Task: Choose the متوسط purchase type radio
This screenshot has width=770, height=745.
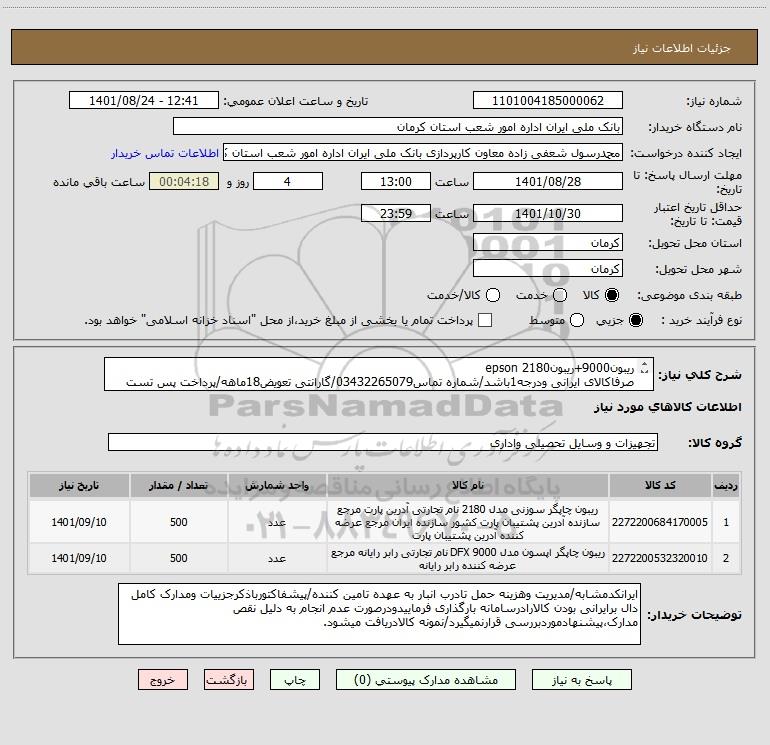Action: click(x=577, y=321)
